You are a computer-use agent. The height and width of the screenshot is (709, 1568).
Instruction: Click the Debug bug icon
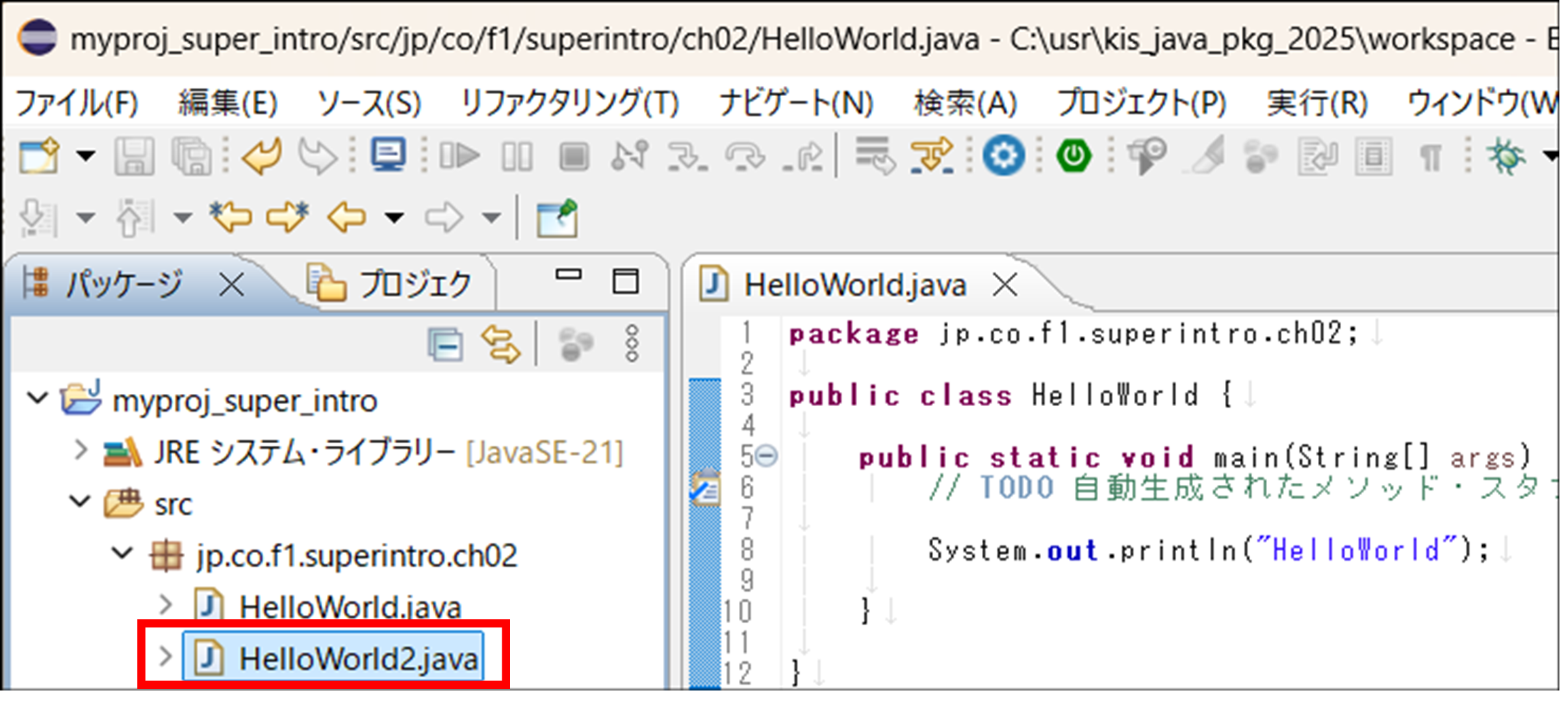tap(1506, 156)
